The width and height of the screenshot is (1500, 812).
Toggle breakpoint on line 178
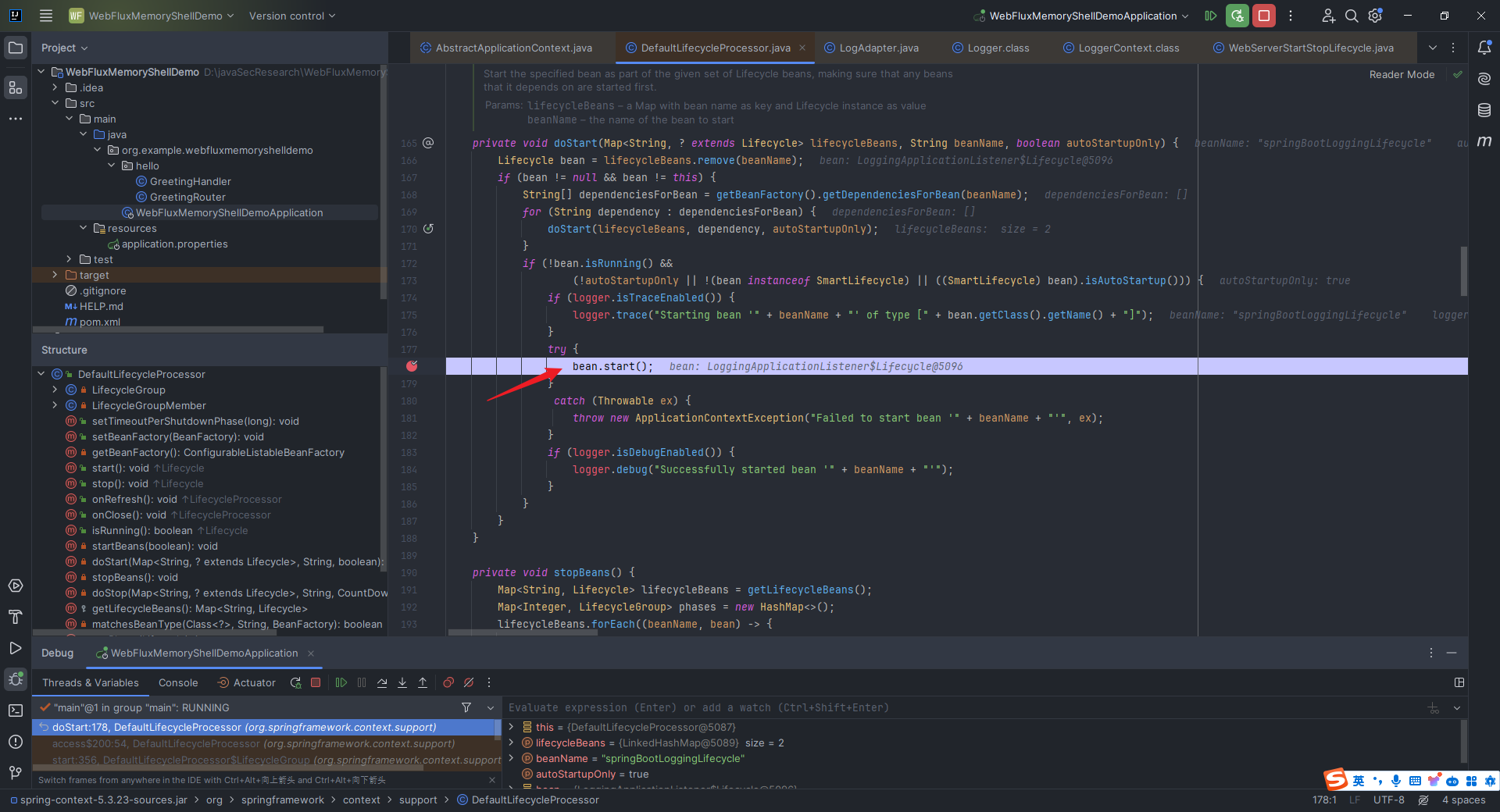pyautogui.click(x=412, y=366)
